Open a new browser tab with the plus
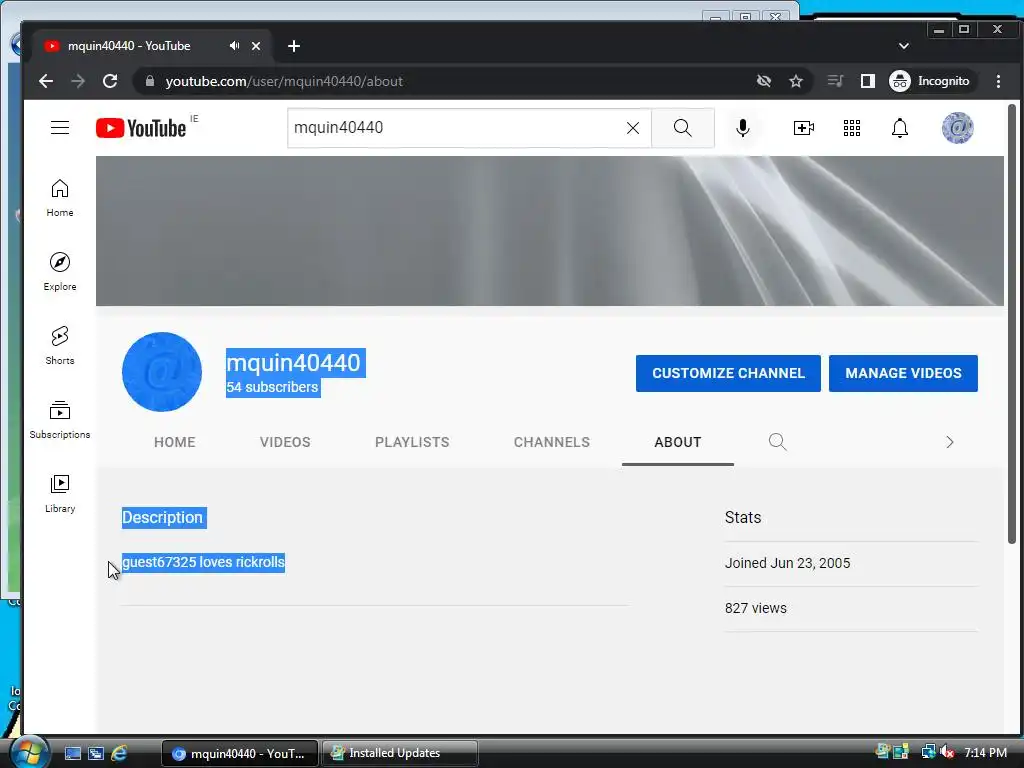Screen dimensions: 1024x768 (294, 46)
